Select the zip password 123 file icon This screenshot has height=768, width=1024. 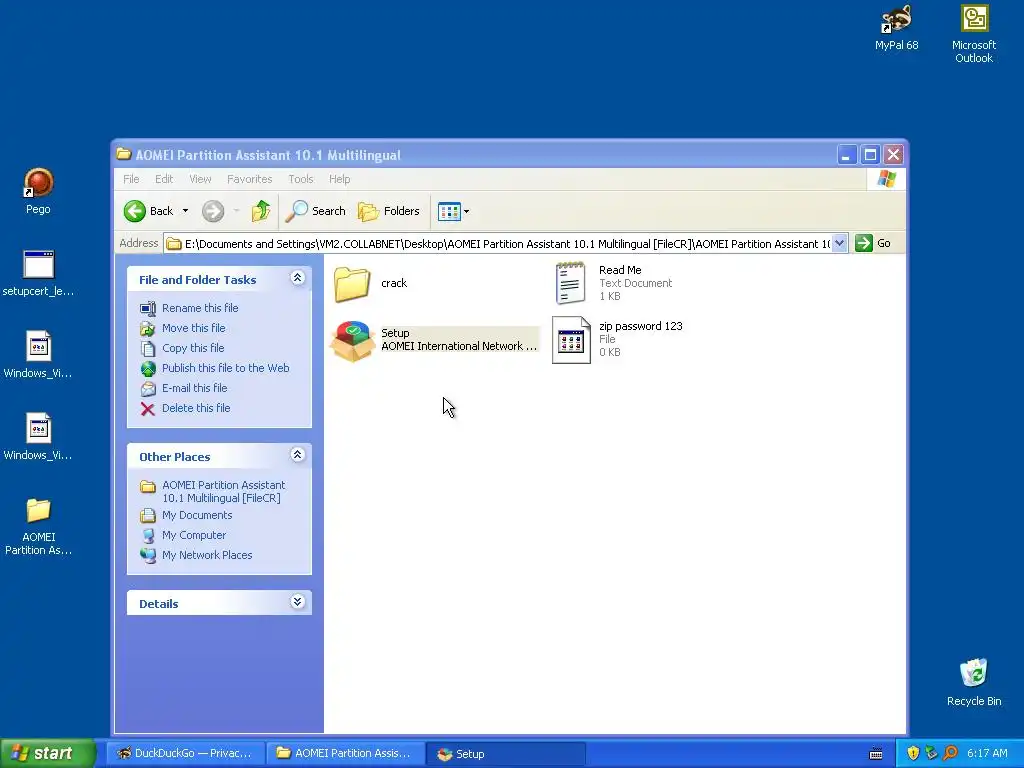pos(571,340)
